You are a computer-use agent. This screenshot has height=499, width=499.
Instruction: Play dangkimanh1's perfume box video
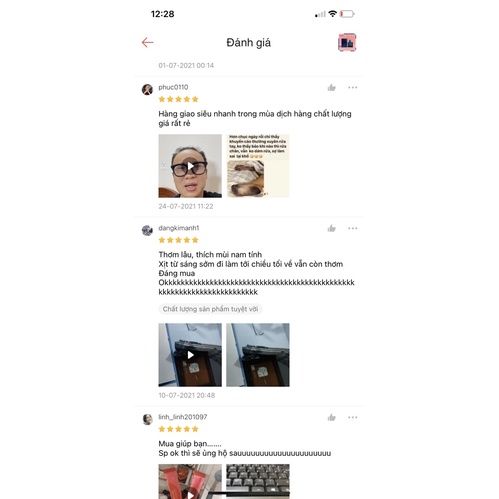click(x=190, y=355)
